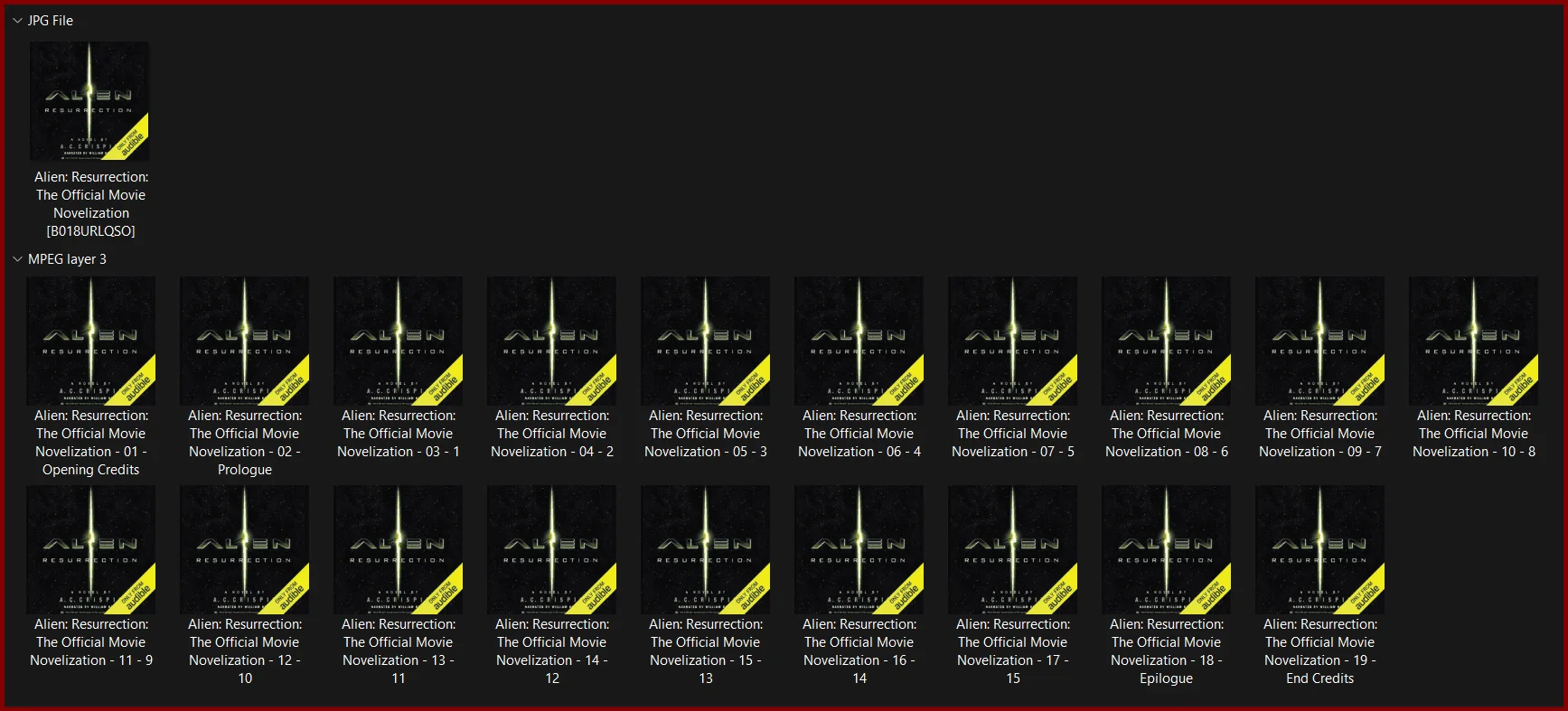This screenshot has width=1568, height=711.
Task: Click file name 'Novelization - 09 - 7'
Action: tap(1320, 434)
